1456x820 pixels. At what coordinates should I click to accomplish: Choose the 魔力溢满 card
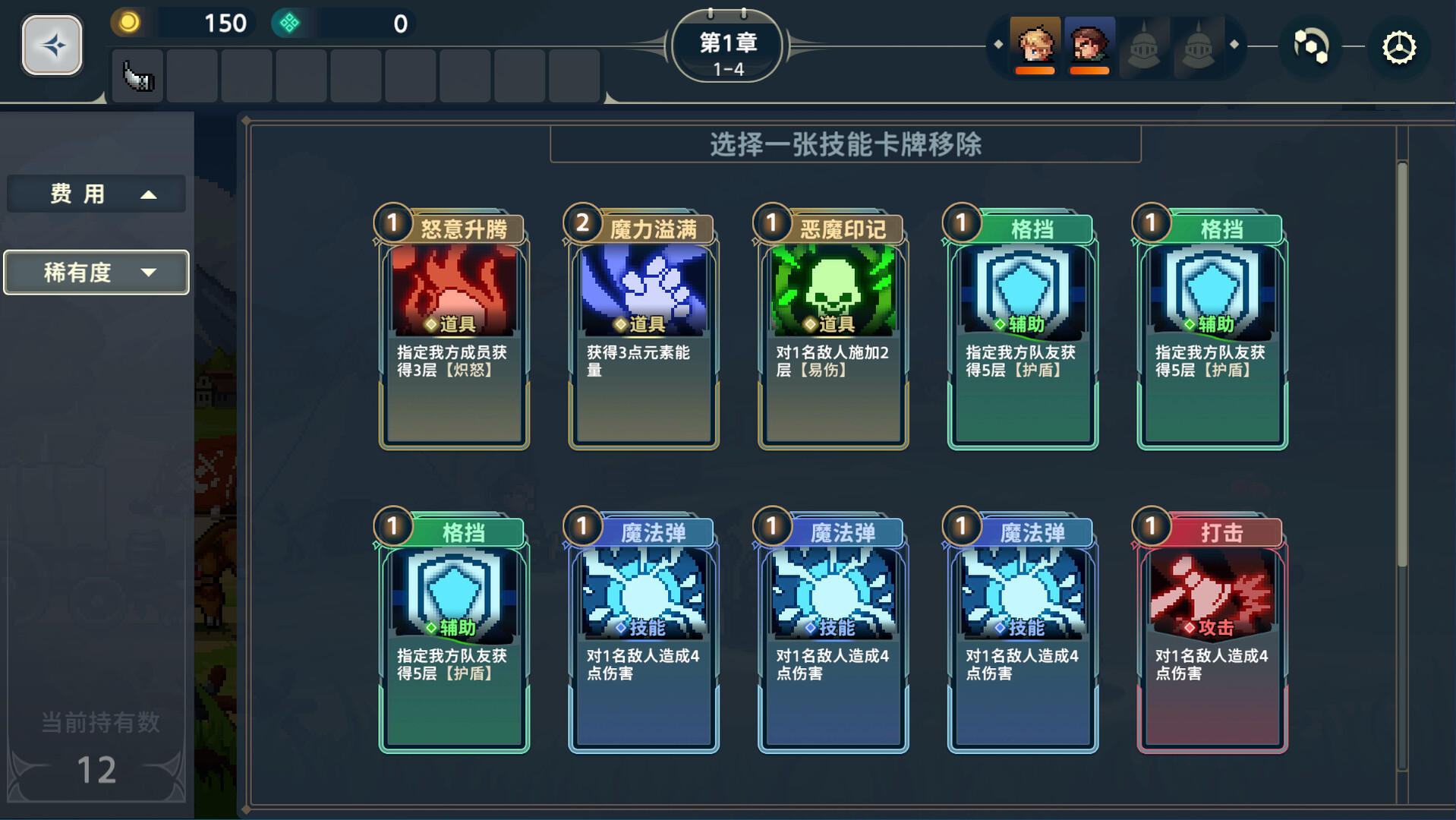coord(642,327)
